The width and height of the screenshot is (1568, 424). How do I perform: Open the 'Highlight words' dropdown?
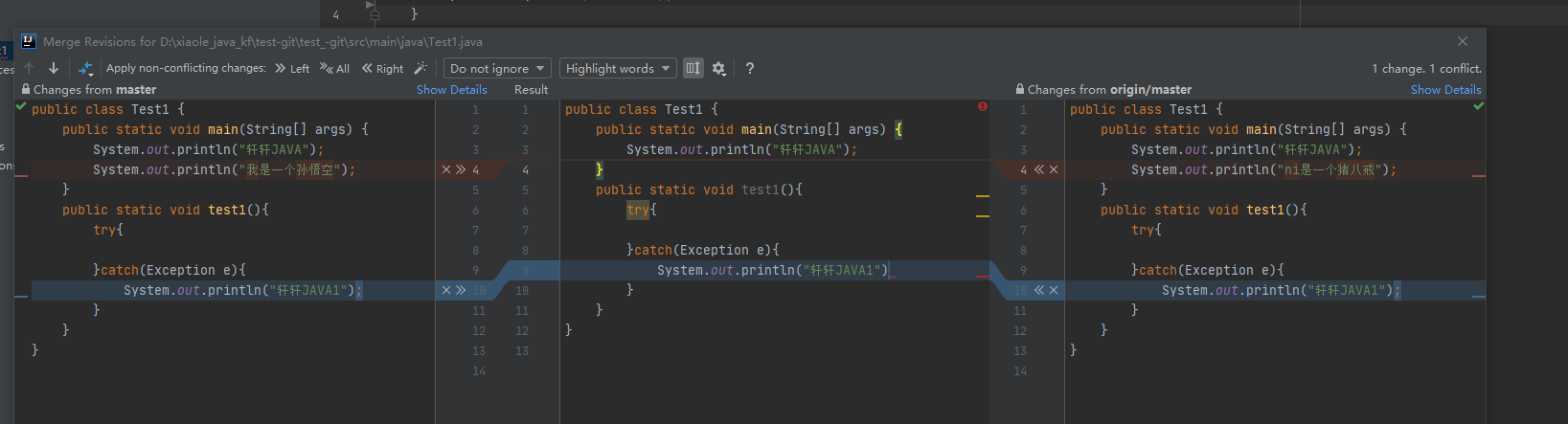(618, 68)
